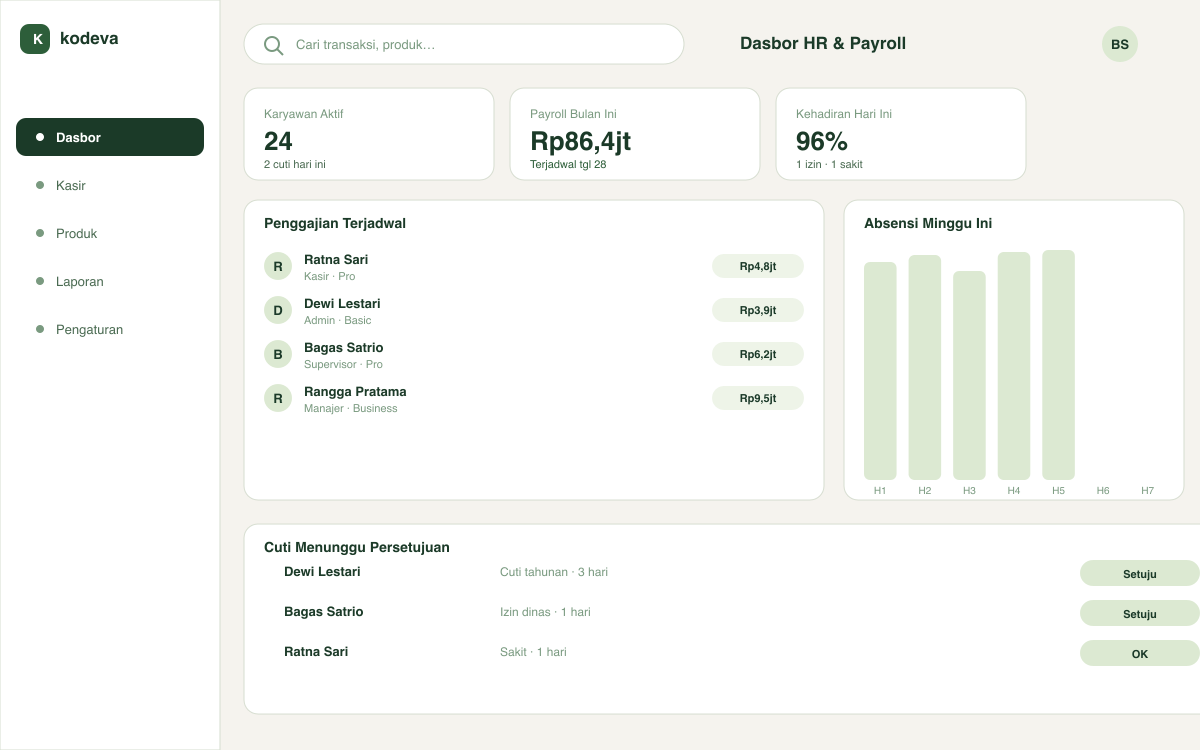The width and height of the screenshot is (1200, 750).
Task: Approve Dewi Lestari's leave with Setuju
Action: click(1139, 573)
